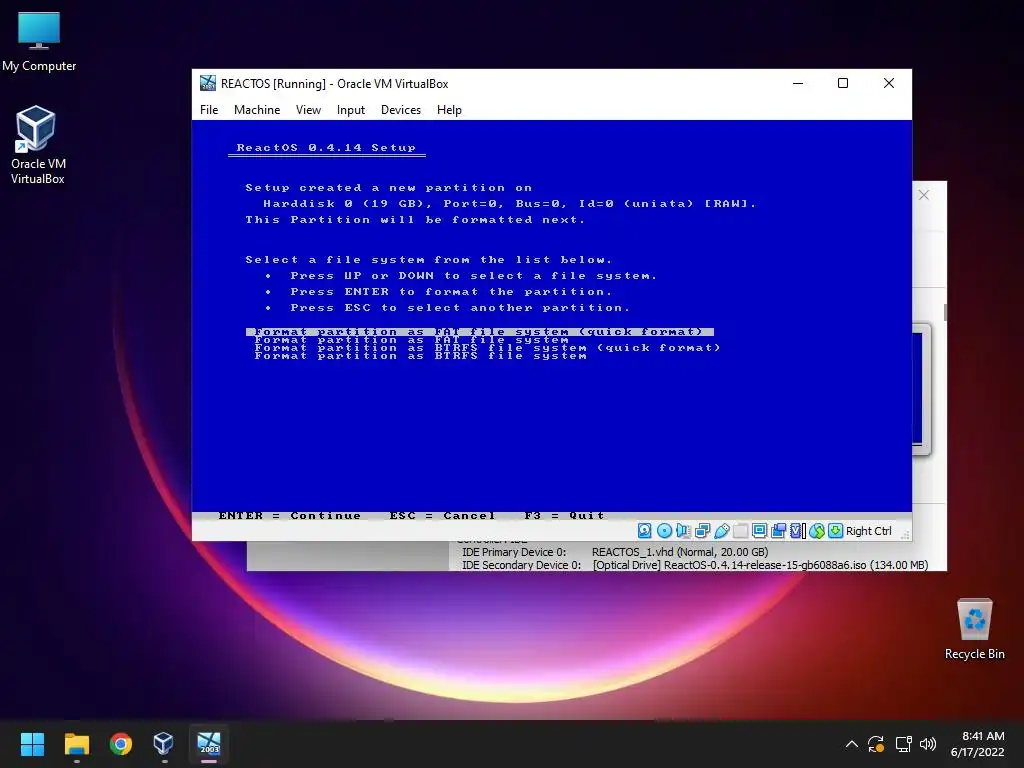The image size is (1024, 768).
Task: Select Format partition as BTRFS file system
Action: [421, 355]
